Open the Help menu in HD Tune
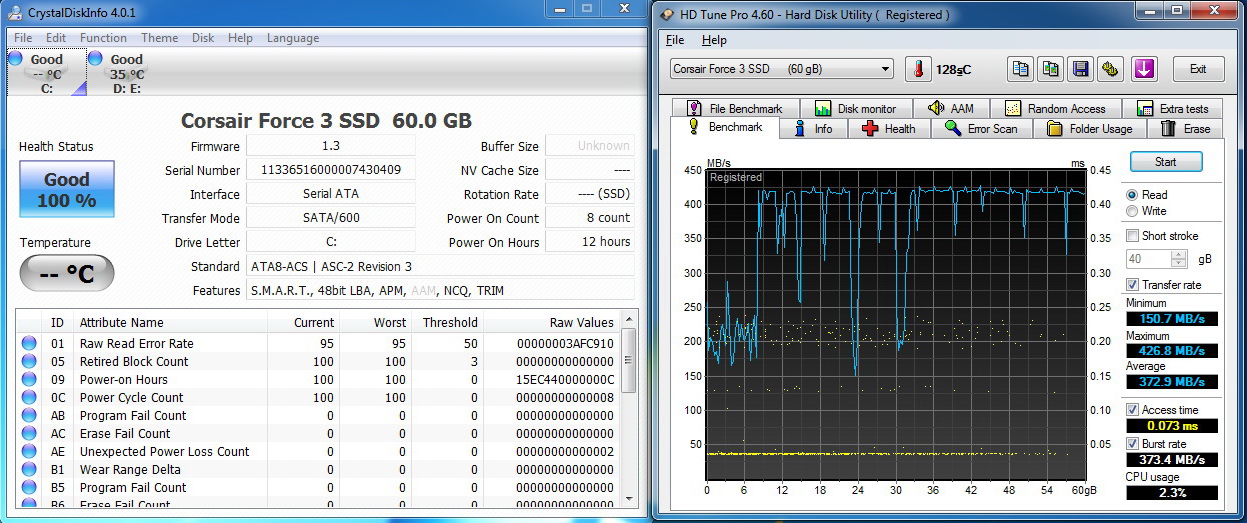The height and width of the screenshot is (523, 1247). click(x=714, y=40)
